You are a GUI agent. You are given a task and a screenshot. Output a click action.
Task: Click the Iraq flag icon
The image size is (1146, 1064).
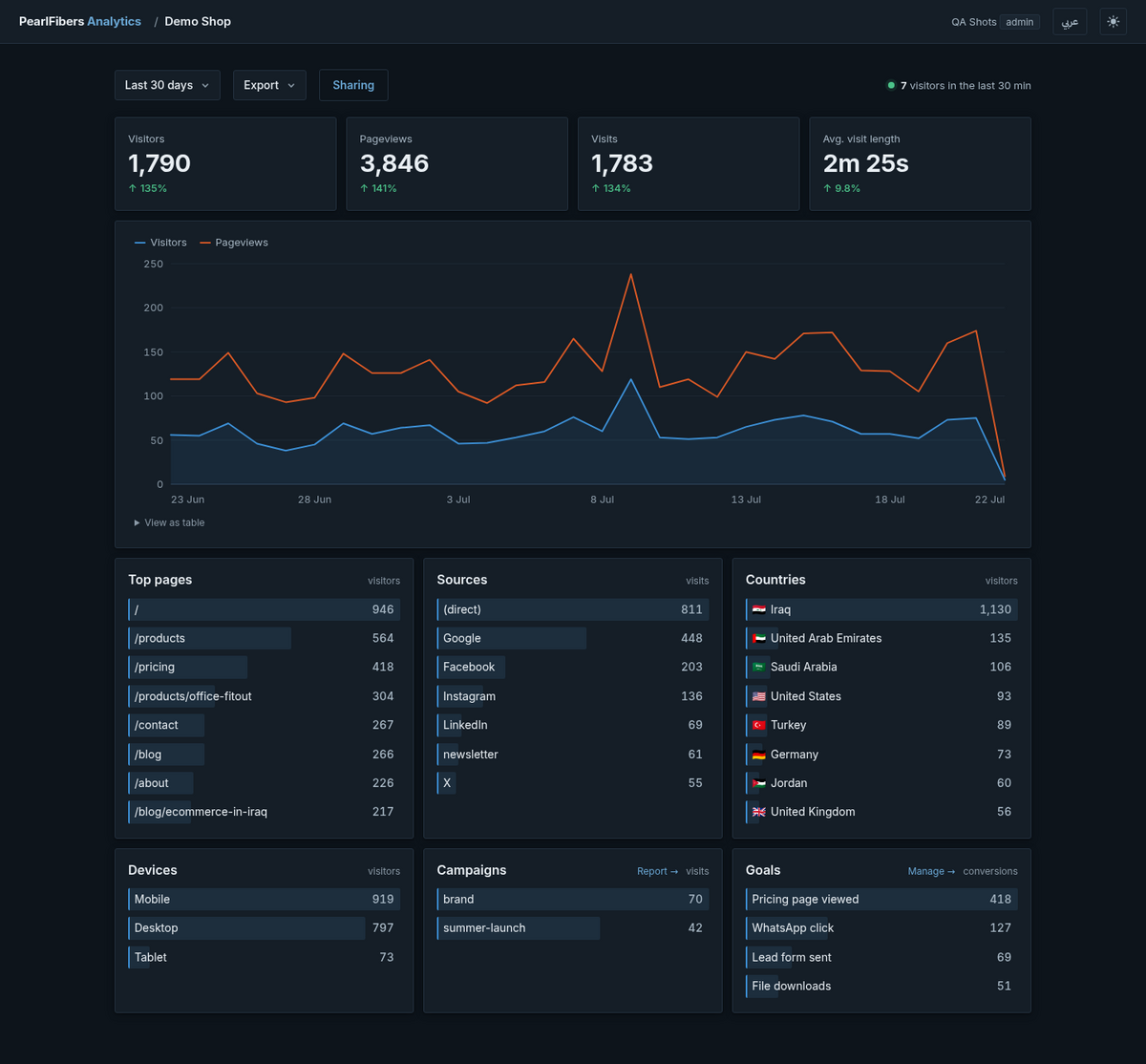[759, 609]
